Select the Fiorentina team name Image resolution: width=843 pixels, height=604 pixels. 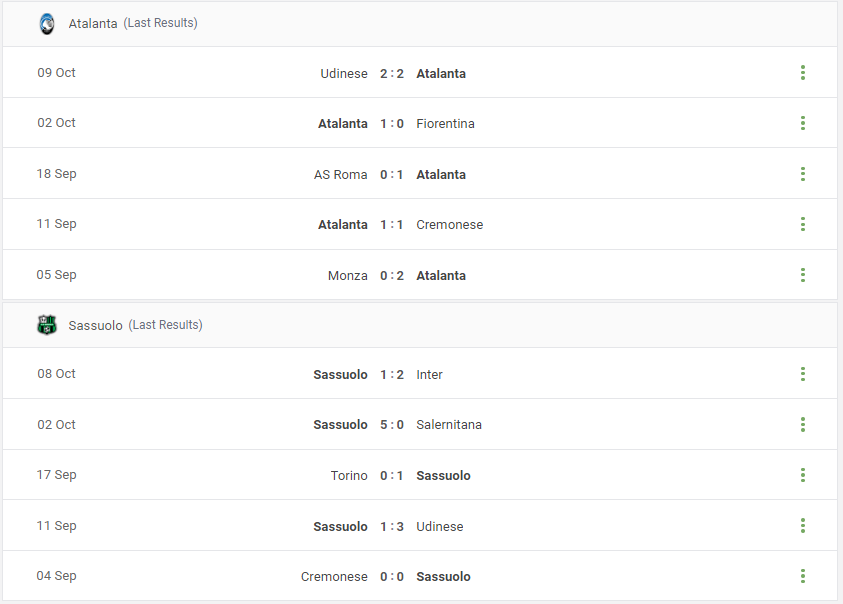(x=445, y=124)
